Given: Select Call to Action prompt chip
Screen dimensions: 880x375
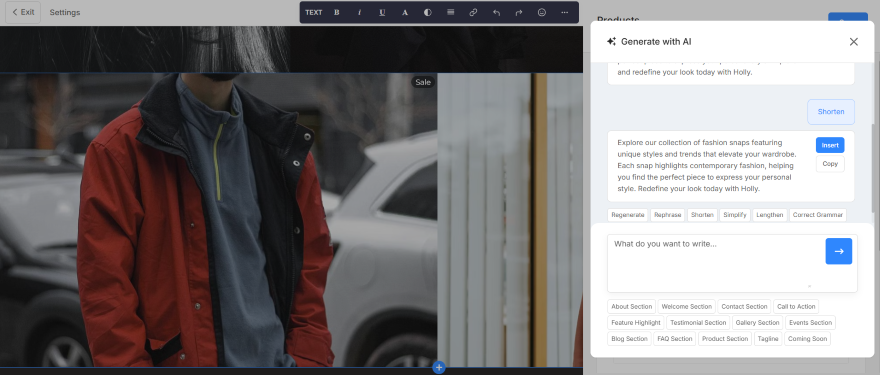Looking at the screenshot, I should (x=796, y=307).
